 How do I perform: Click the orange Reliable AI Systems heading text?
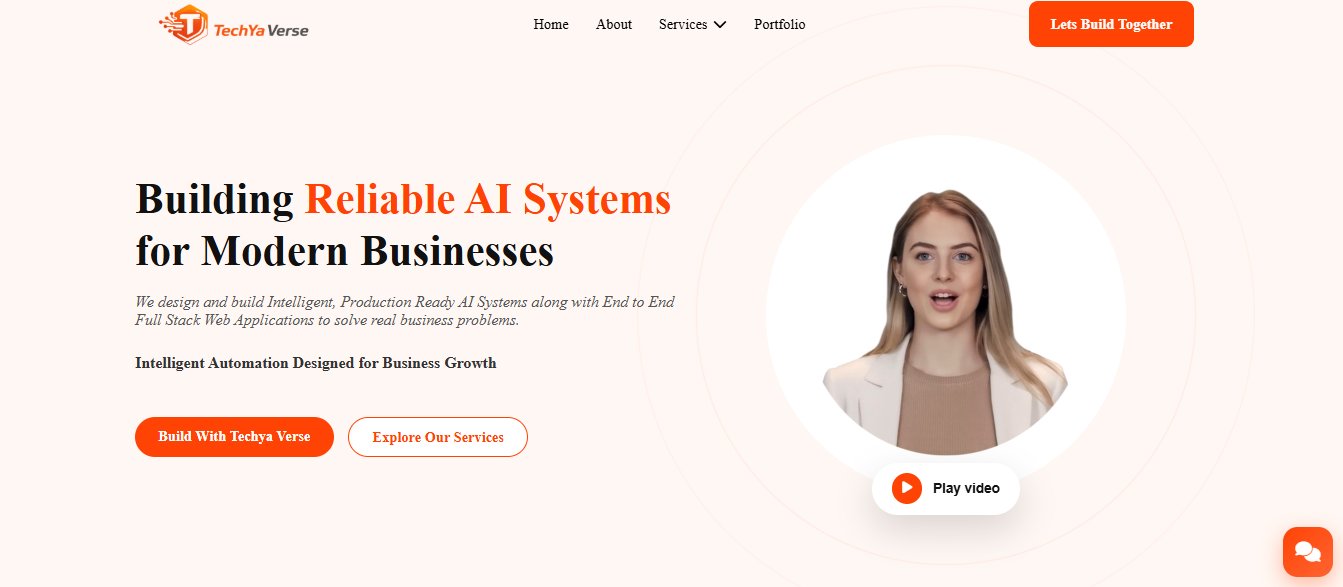click(x=488, y=199)
